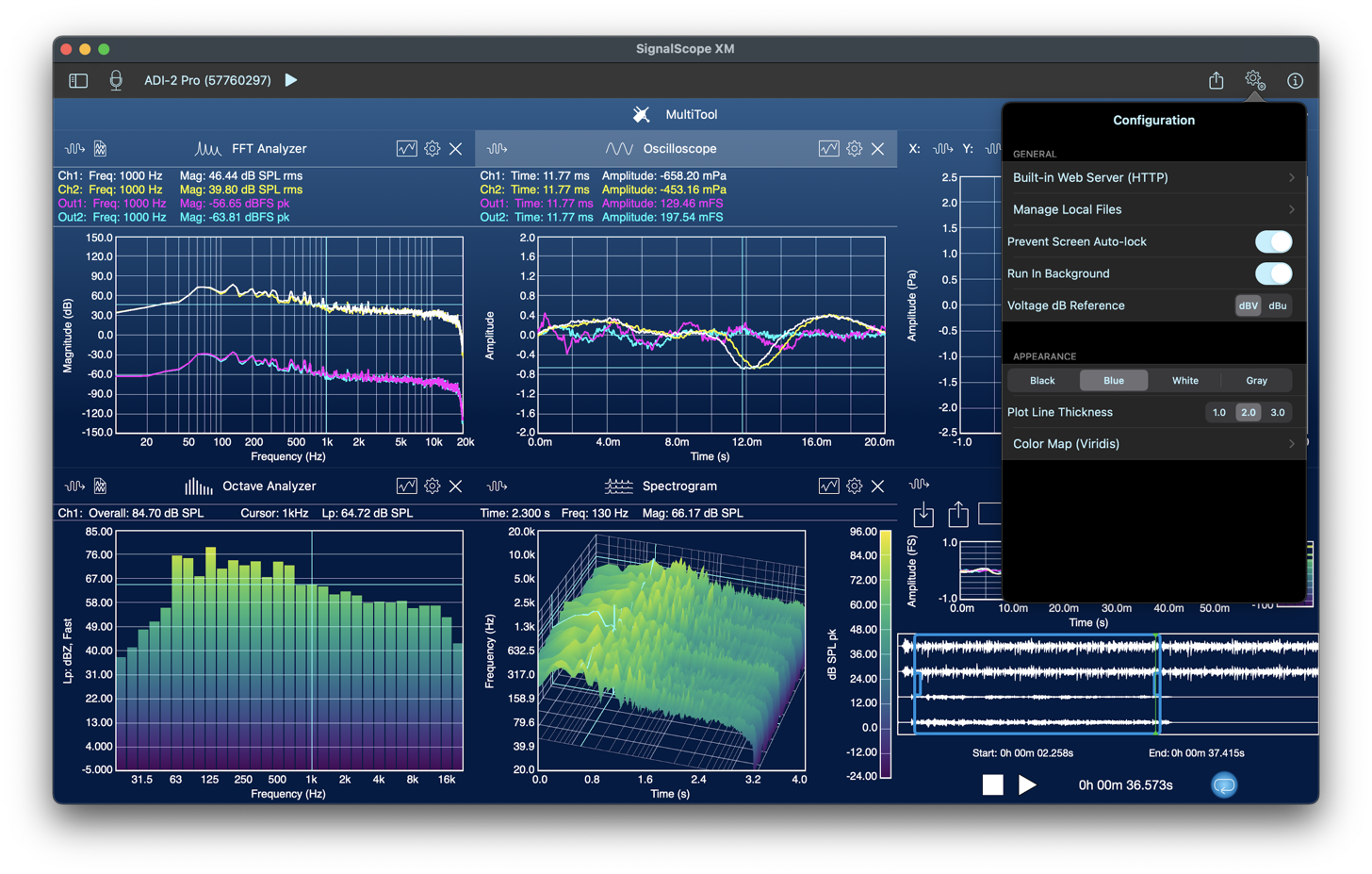Choose Gray appearance theme
The width and height of the screenshot is (1372, 874).
click(1257, 381)
